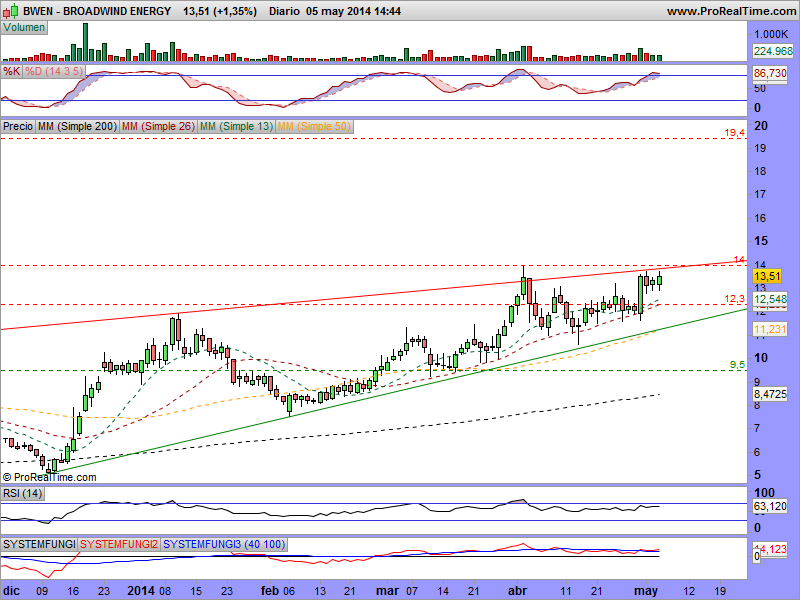This screenshot has height=600, width=800.
Task: Click the feb month label on time axis
Action: pyautogui.click(x=270, y=591)
